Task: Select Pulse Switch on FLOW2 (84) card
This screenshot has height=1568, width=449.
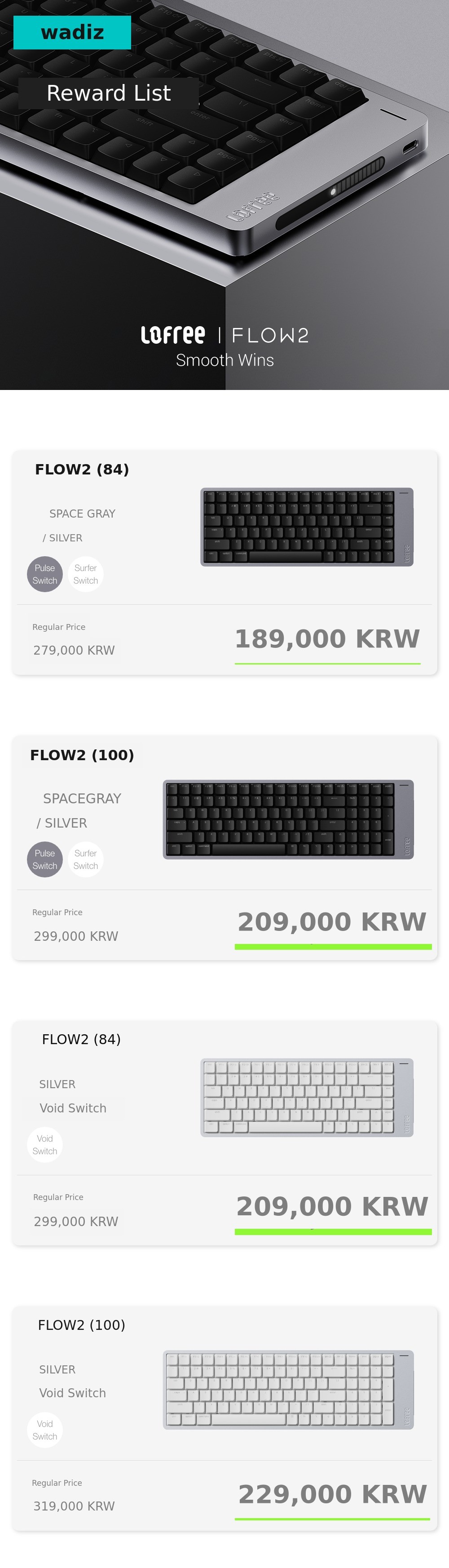Action: click(45, 574)
